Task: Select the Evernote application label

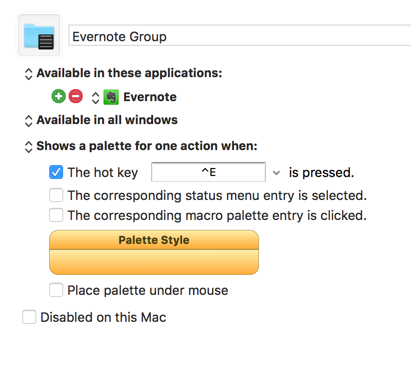Action: [x=150, y=97]
